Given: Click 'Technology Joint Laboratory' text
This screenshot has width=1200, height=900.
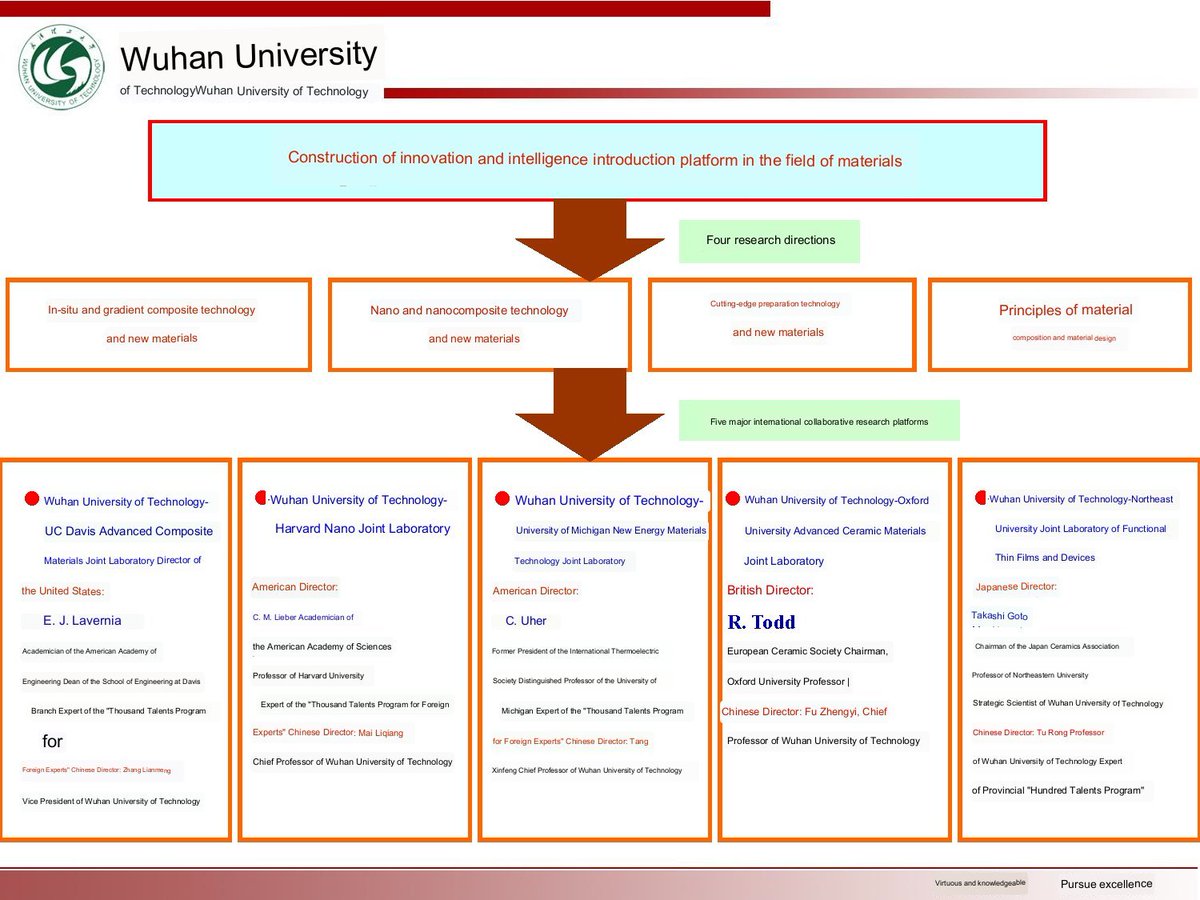Looking at the screenshot, I should click(x=570, y=561).
